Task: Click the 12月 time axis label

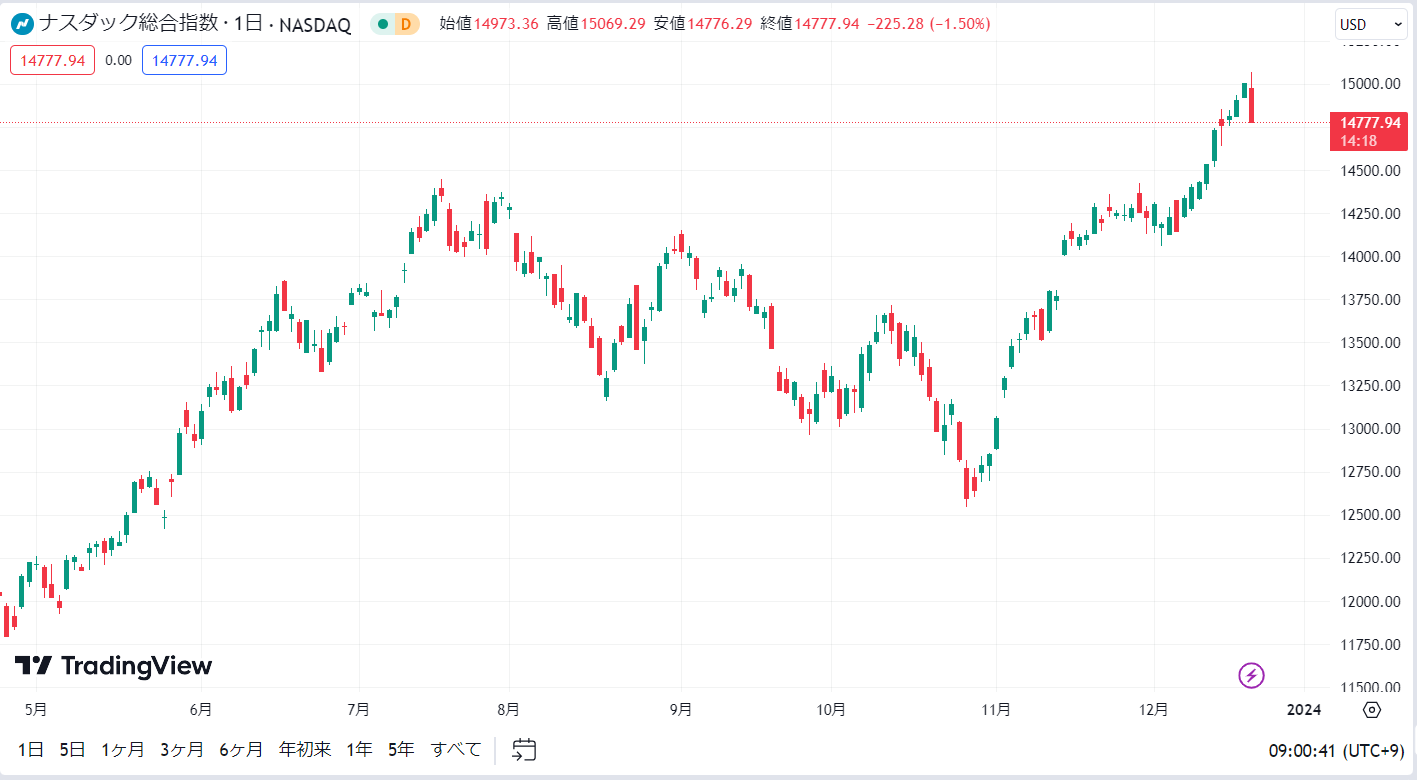Action: tap(1154, 710)
